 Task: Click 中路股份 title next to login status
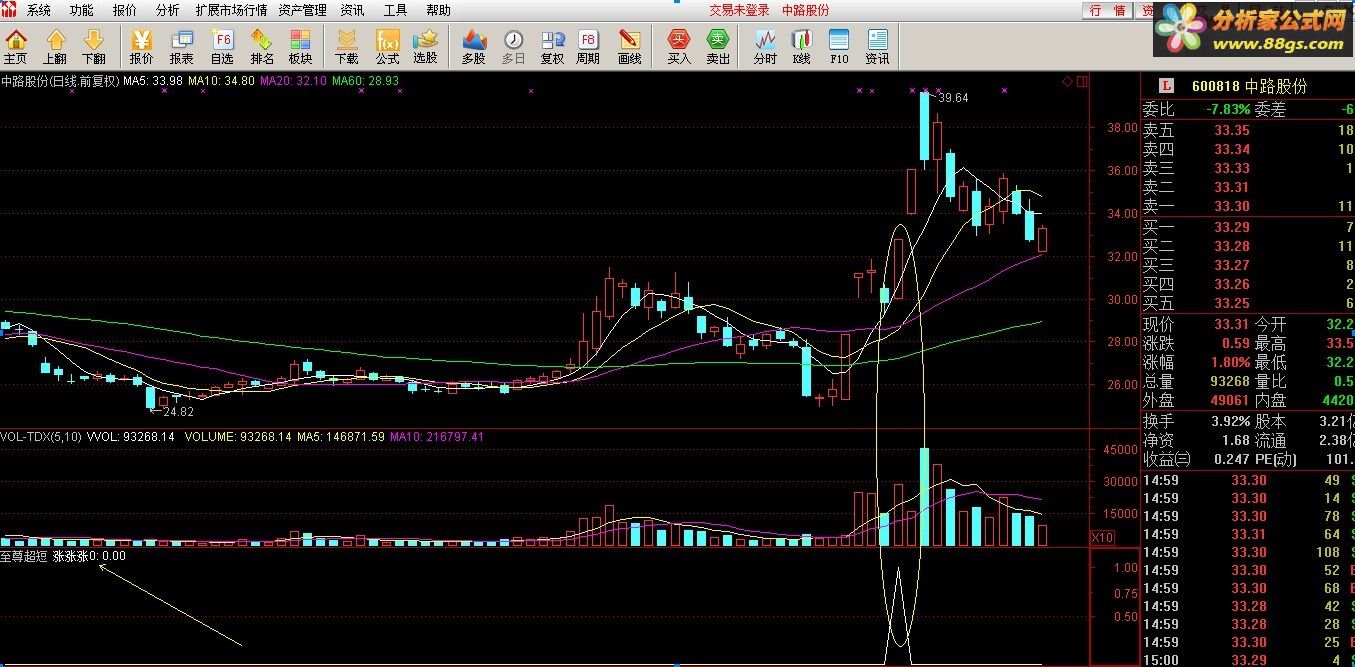pyautogui.click(x=805, y=10)
